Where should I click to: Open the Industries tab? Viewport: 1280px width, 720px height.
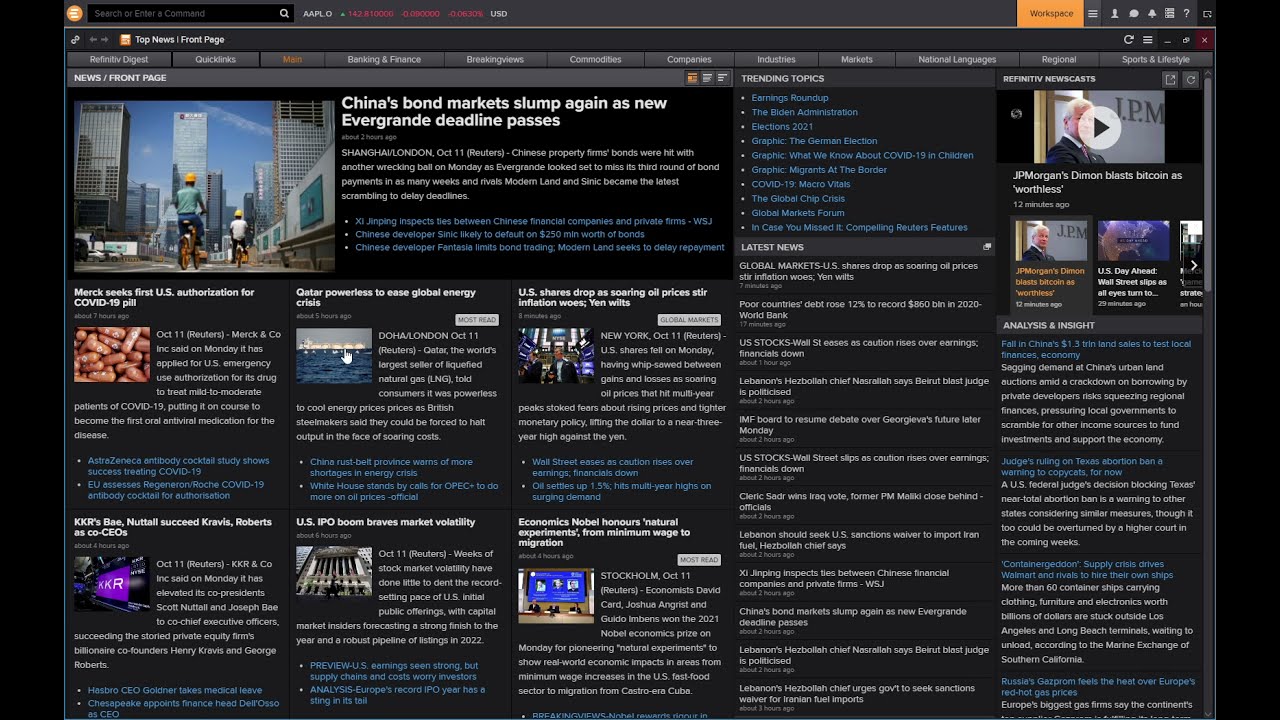click(776, 59)
